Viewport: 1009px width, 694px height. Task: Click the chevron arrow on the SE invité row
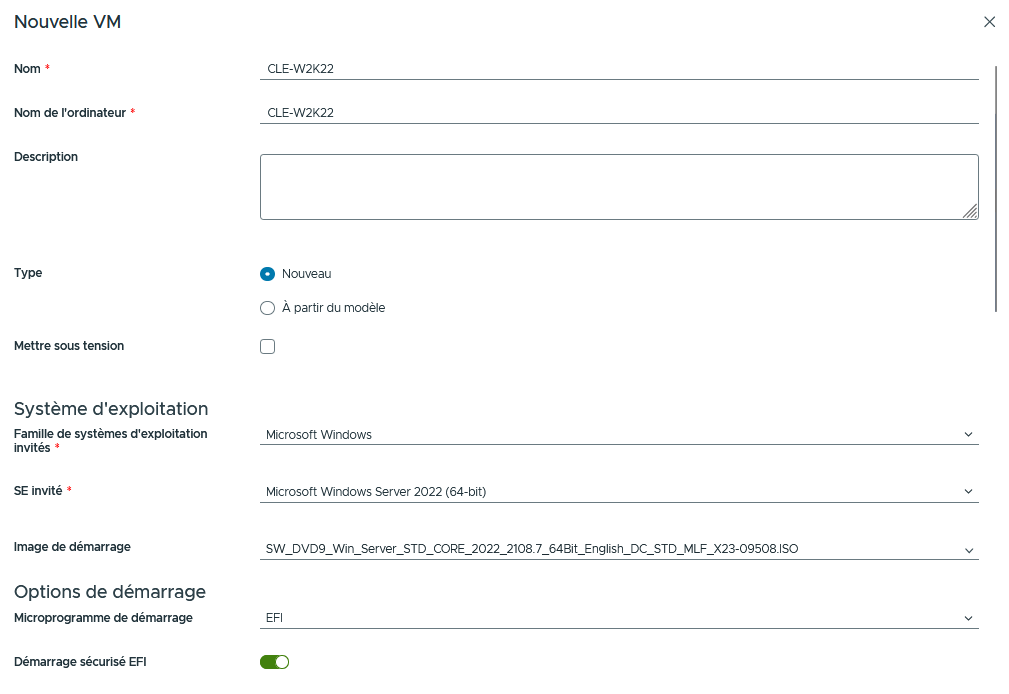tap(967, 492)
